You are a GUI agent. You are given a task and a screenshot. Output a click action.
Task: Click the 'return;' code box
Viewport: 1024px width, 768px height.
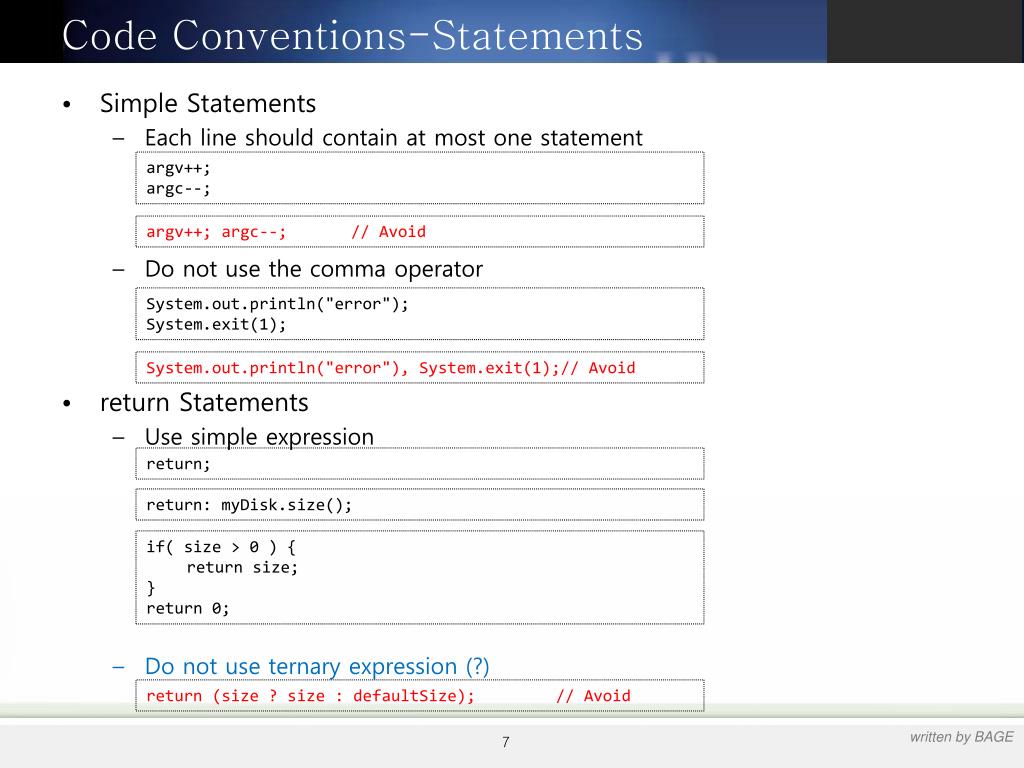(x=419, y=464)
